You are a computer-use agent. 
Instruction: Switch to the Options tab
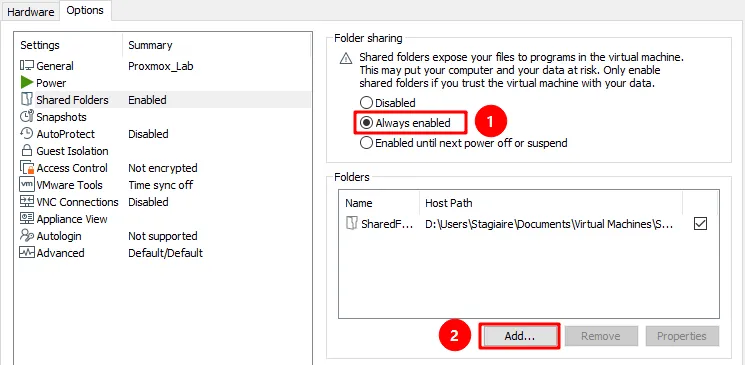click(85, 10)
